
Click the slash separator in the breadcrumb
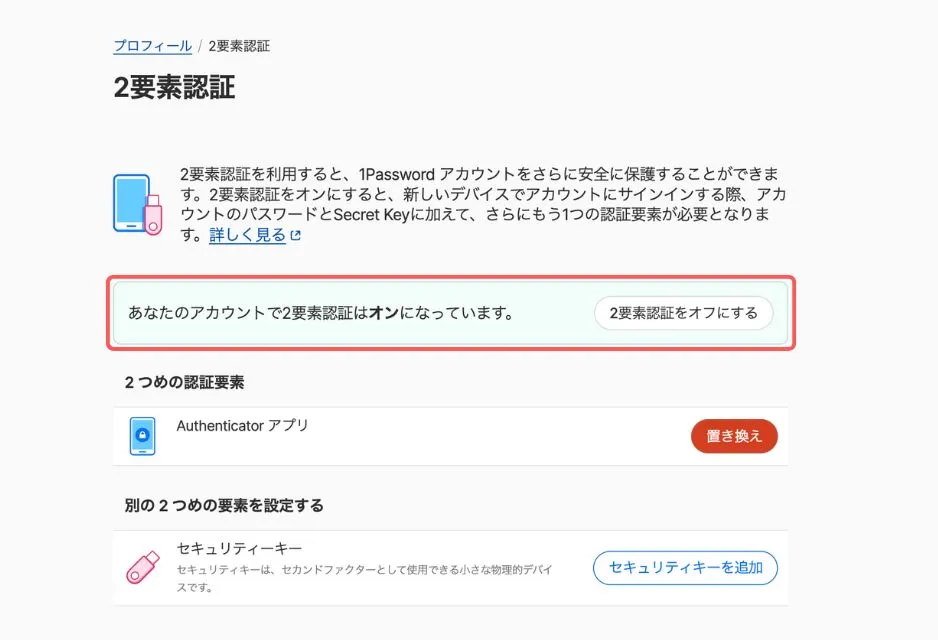point(200,46)
